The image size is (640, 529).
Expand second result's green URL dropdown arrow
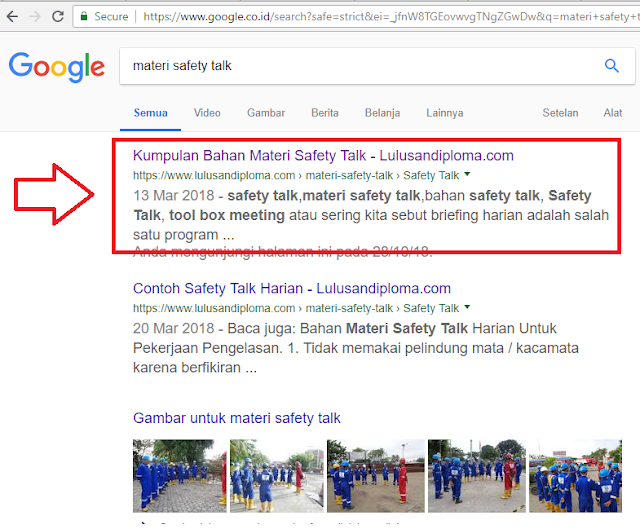click(x=467, y=307)
